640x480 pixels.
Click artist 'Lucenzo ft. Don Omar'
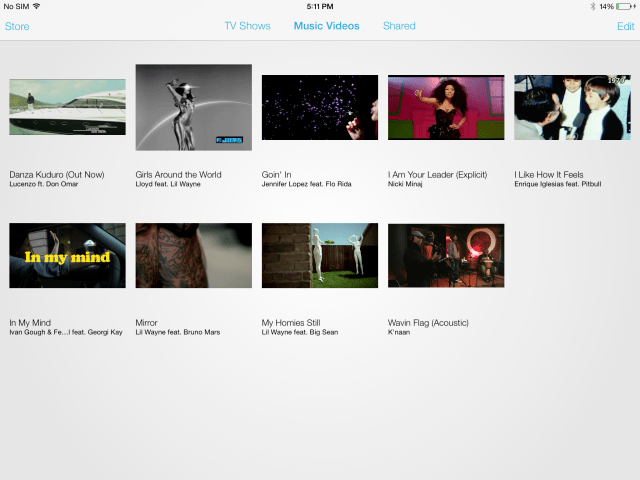tap(44, 184)
